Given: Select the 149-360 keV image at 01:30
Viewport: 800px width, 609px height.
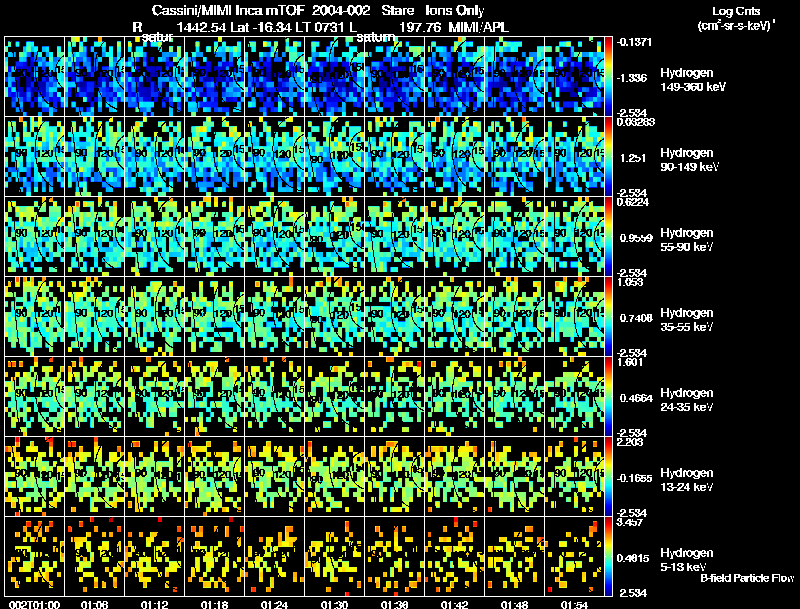Looking at the screenshot, I should 335,77.
